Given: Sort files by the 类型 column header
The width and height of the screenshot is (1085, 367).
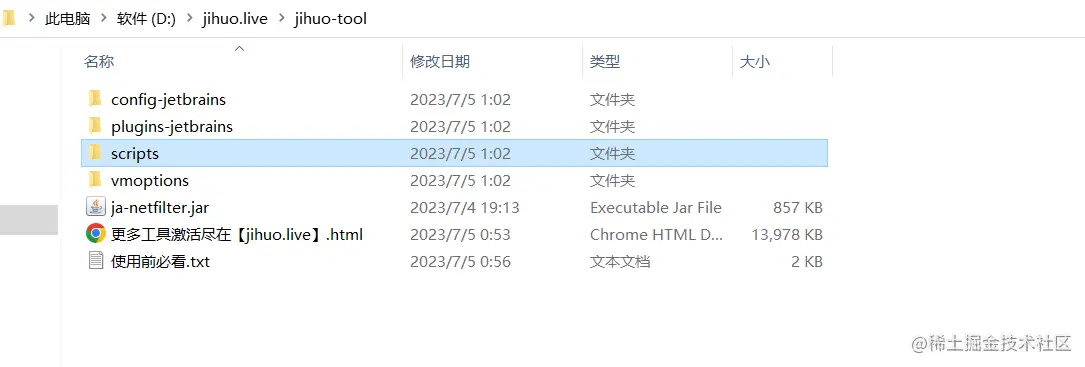Looking at the screenshot, I should [605, 62].
